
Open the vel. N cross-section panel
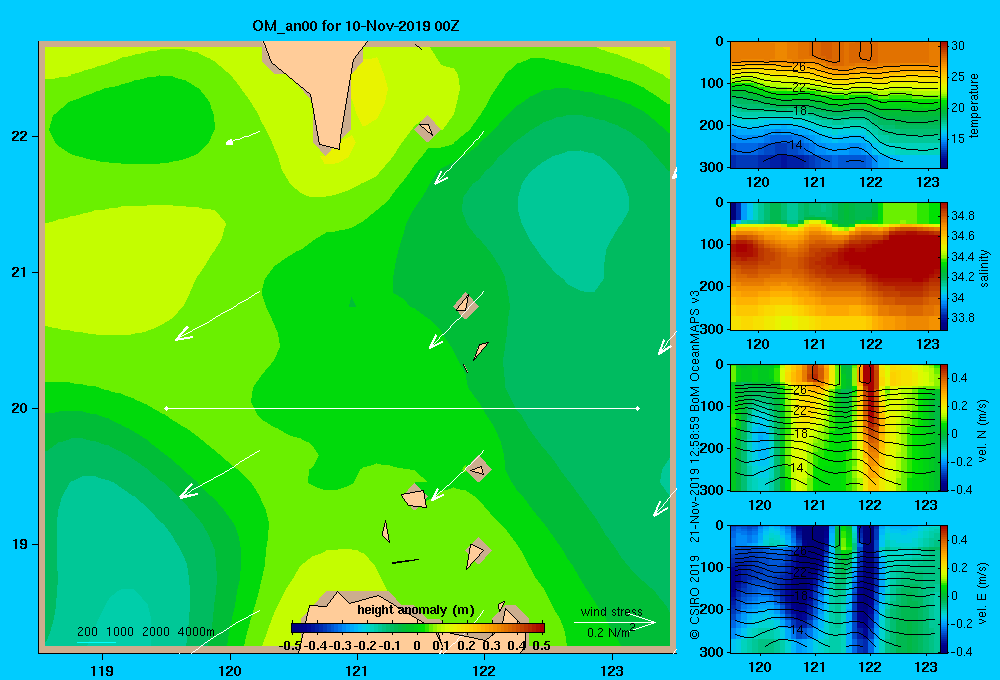pos(834,427)
